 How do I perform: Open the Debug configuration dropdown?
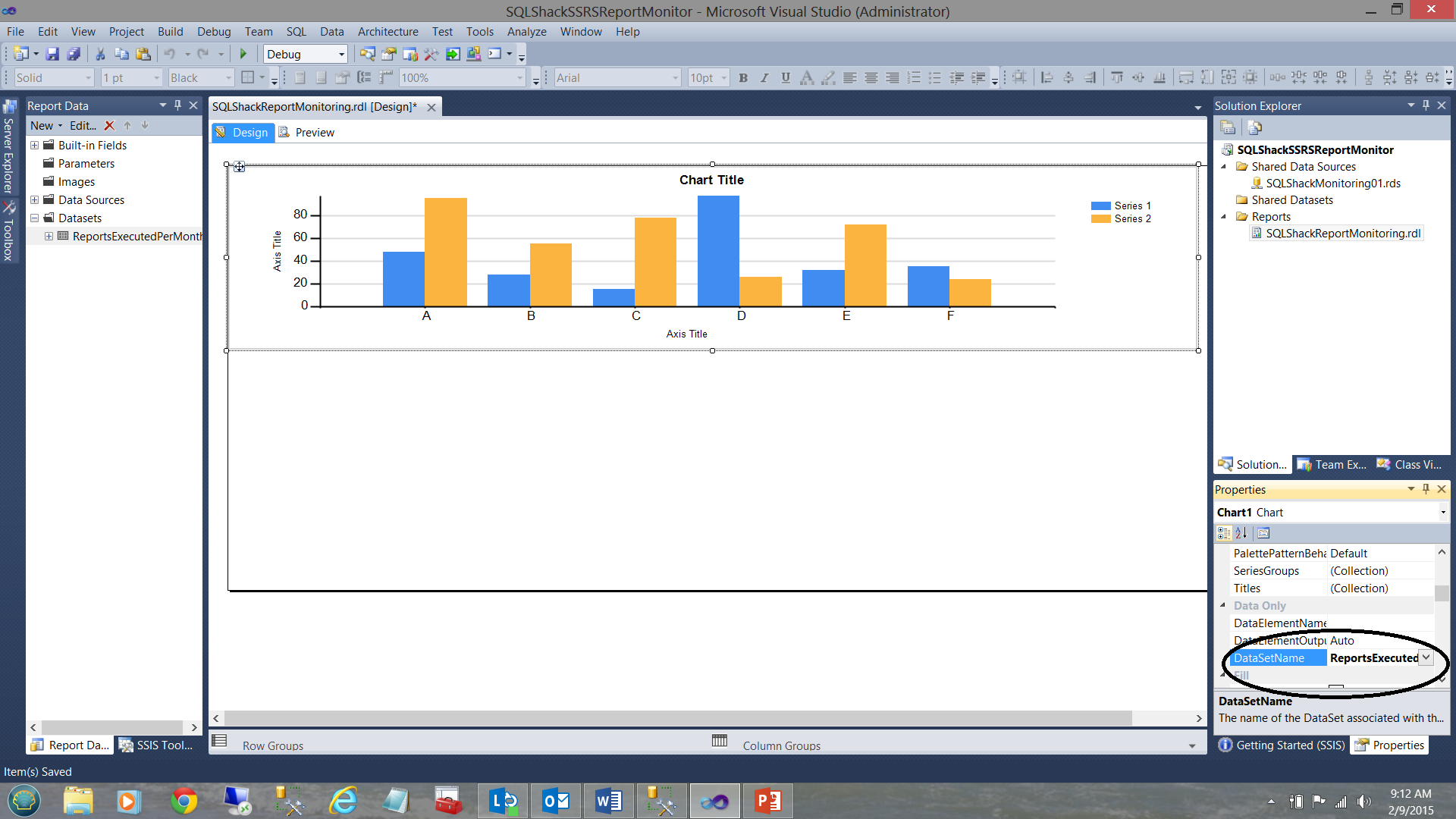coord(341,54)
